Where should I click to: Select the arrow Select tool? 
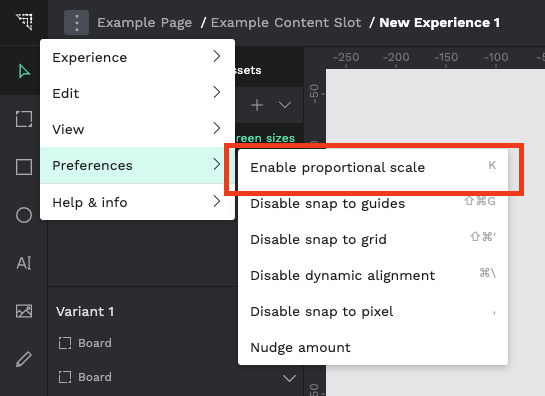pyautogui.click(x=24, y=71)
